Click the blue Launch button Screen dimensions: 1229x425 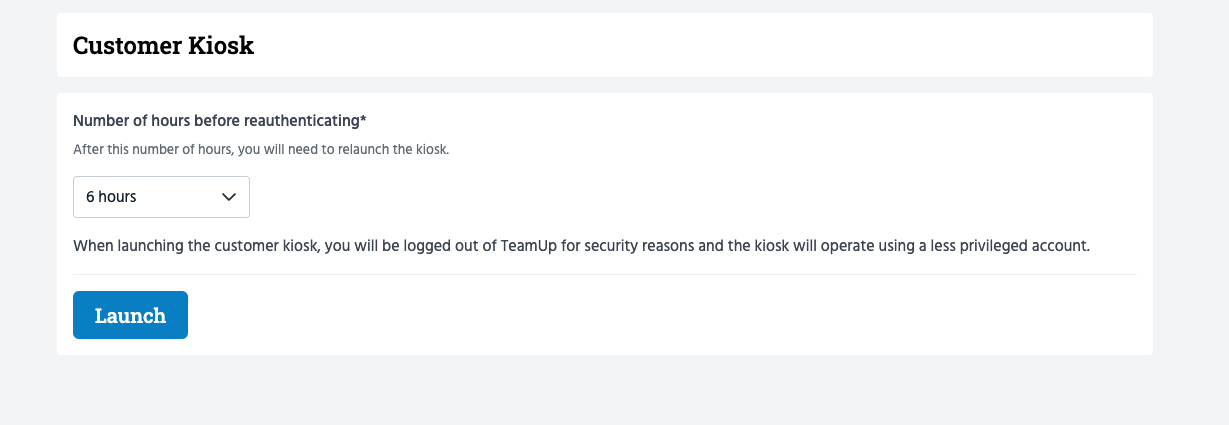[x=130, y=315]
